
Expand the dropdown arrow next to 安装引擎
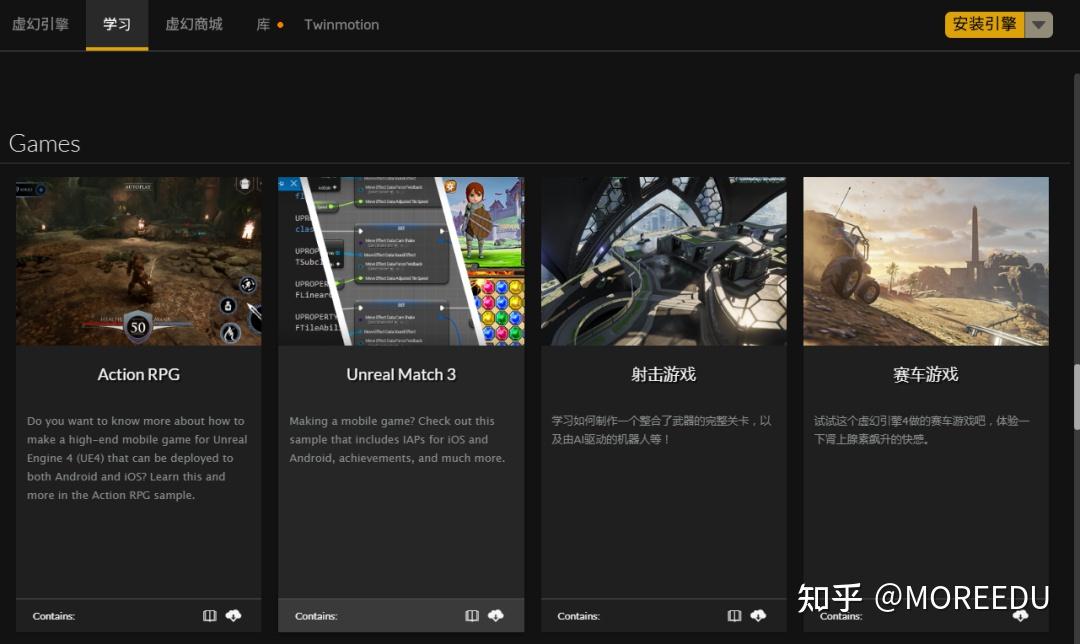click(1039, 25)
